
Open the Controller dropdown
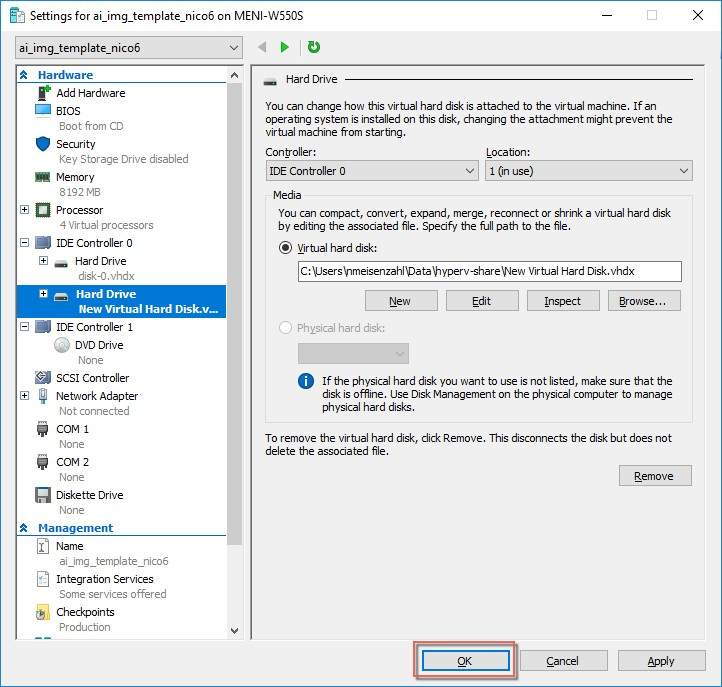pyautogui.click(x=371, y=171)
